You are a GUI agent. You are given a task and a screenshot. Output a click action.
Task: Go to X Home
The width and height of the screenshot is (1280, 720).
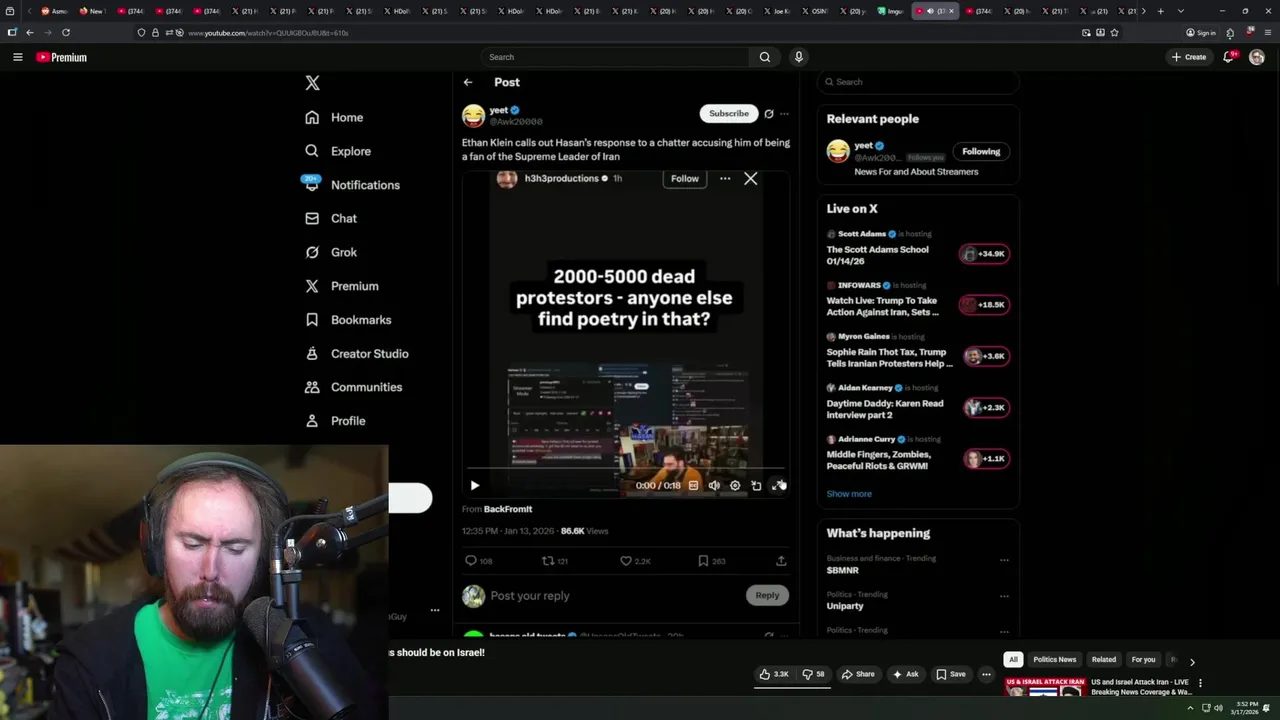click(x=334, y=117)
